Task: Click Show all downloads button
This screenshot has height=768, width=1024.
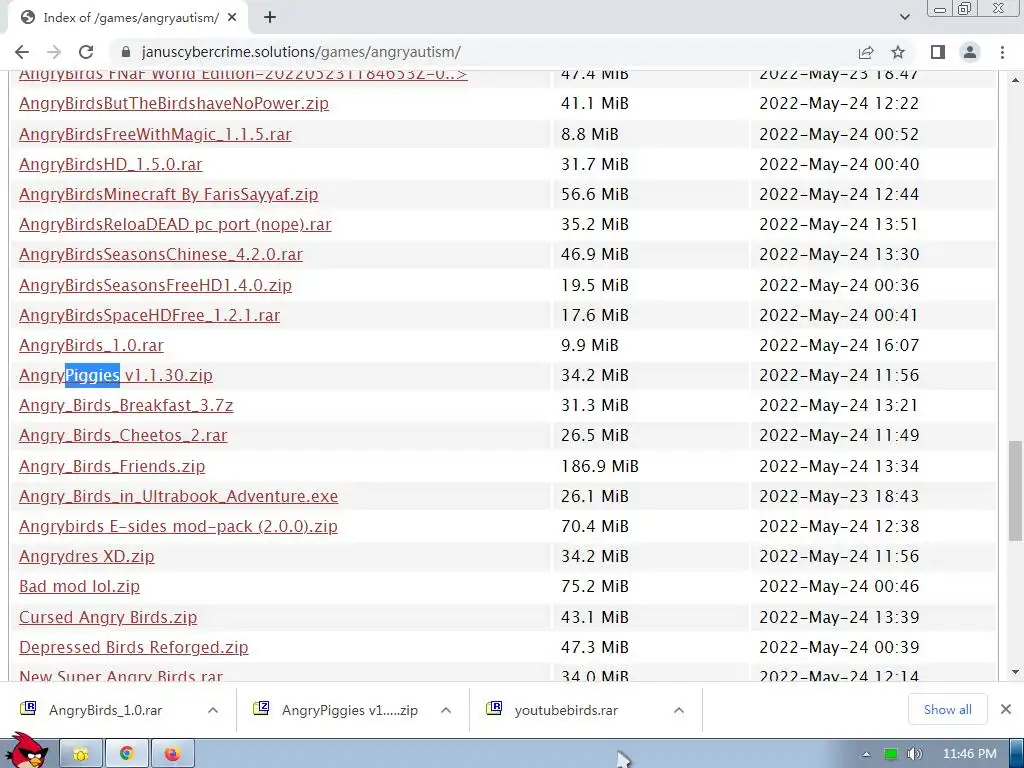Action: click(948, 709)
